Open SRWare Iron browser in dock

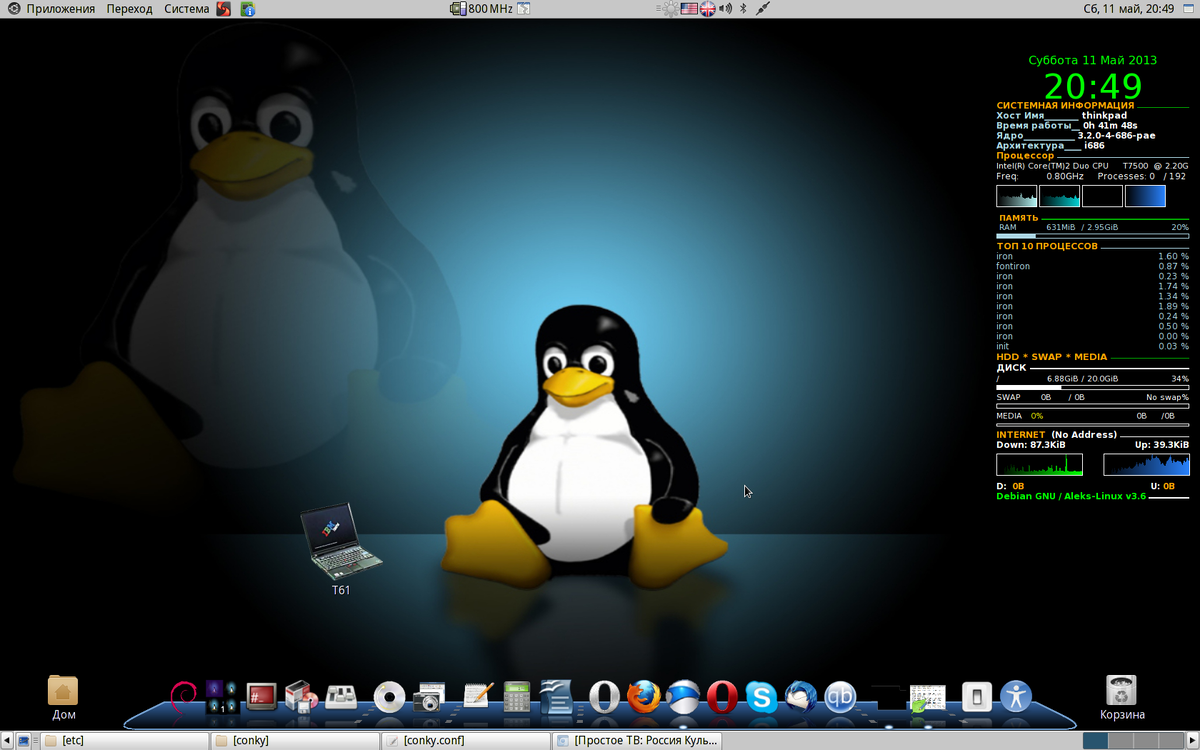pyautogui.click(x=684, y=696)
